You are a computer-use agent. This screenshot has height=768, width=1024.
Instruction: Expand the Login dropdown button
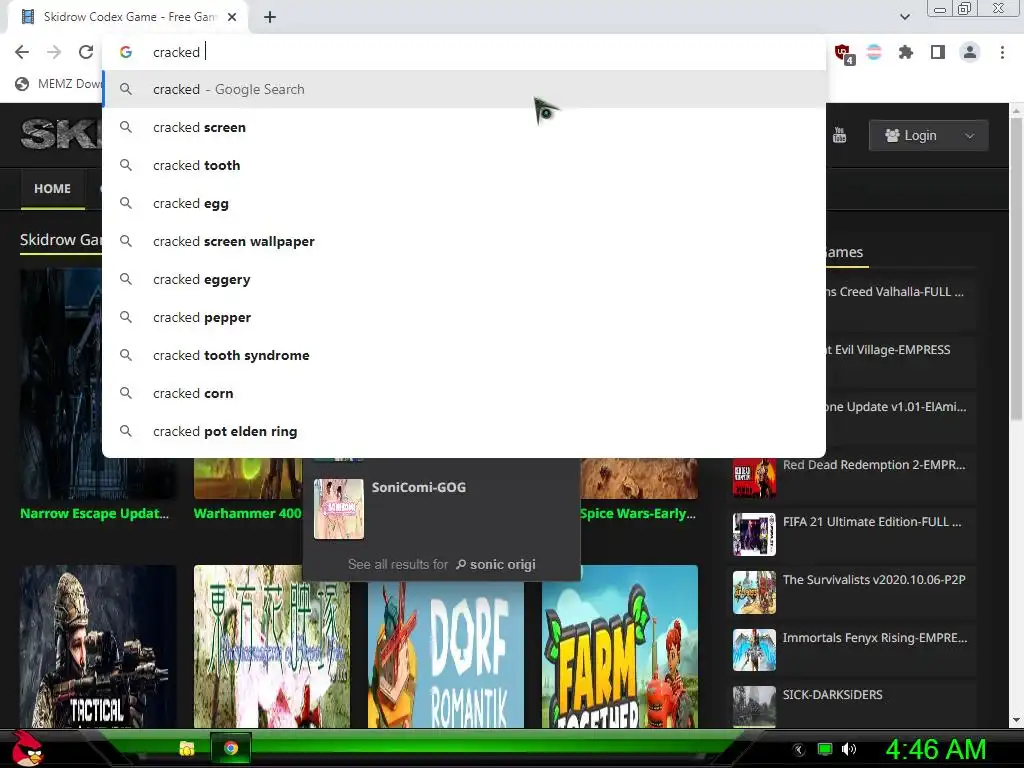click(x=928, y=136)
